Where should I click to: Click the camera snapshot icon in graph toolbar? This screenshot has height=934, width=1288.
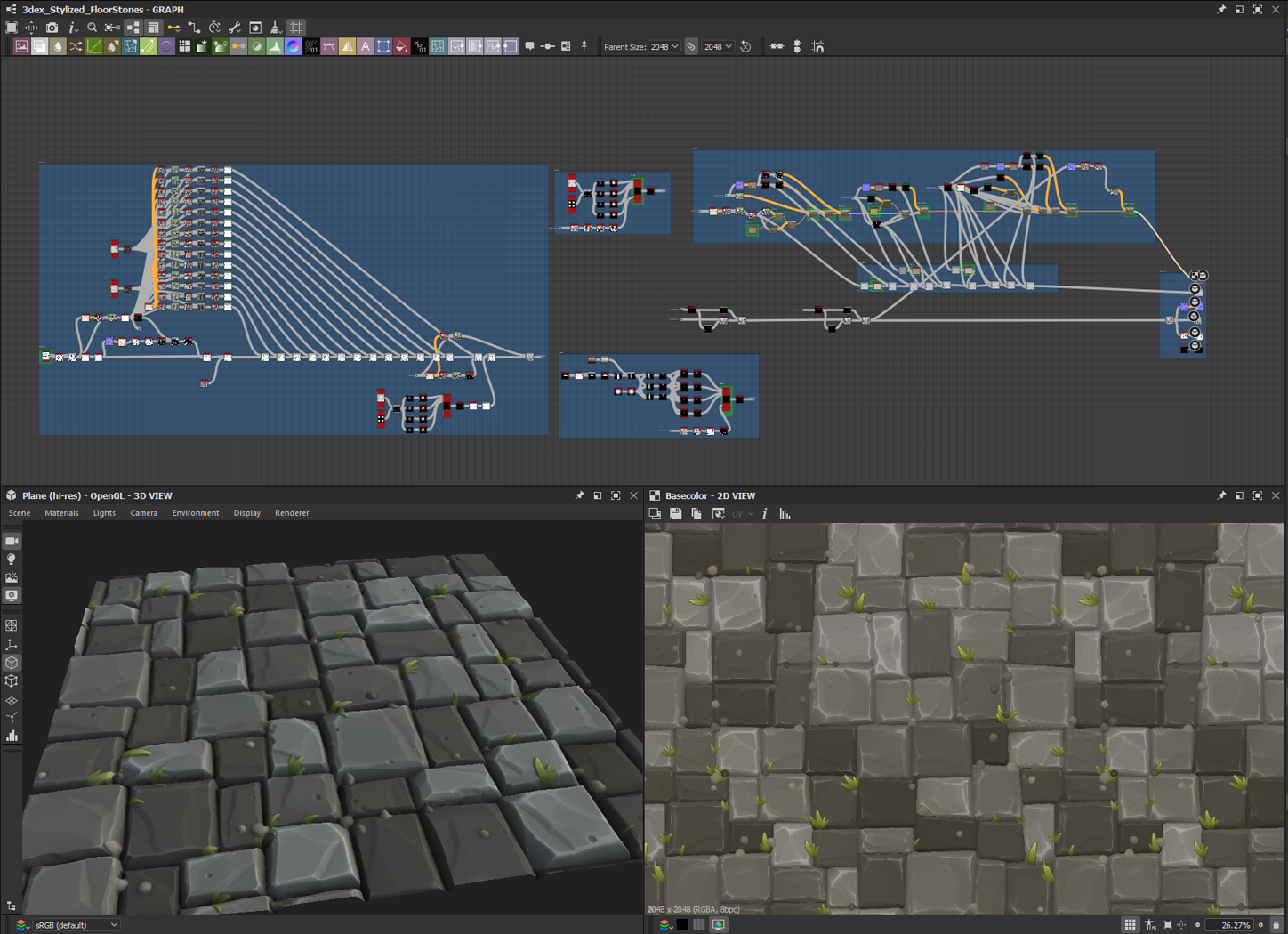52,28
